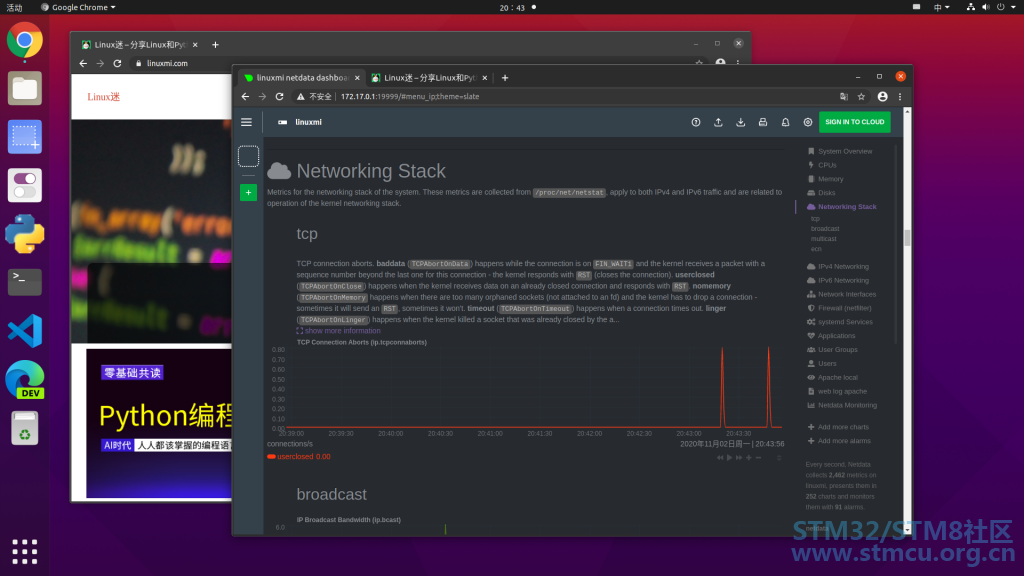Click the export snapshot upload icon

pos(718,122)
